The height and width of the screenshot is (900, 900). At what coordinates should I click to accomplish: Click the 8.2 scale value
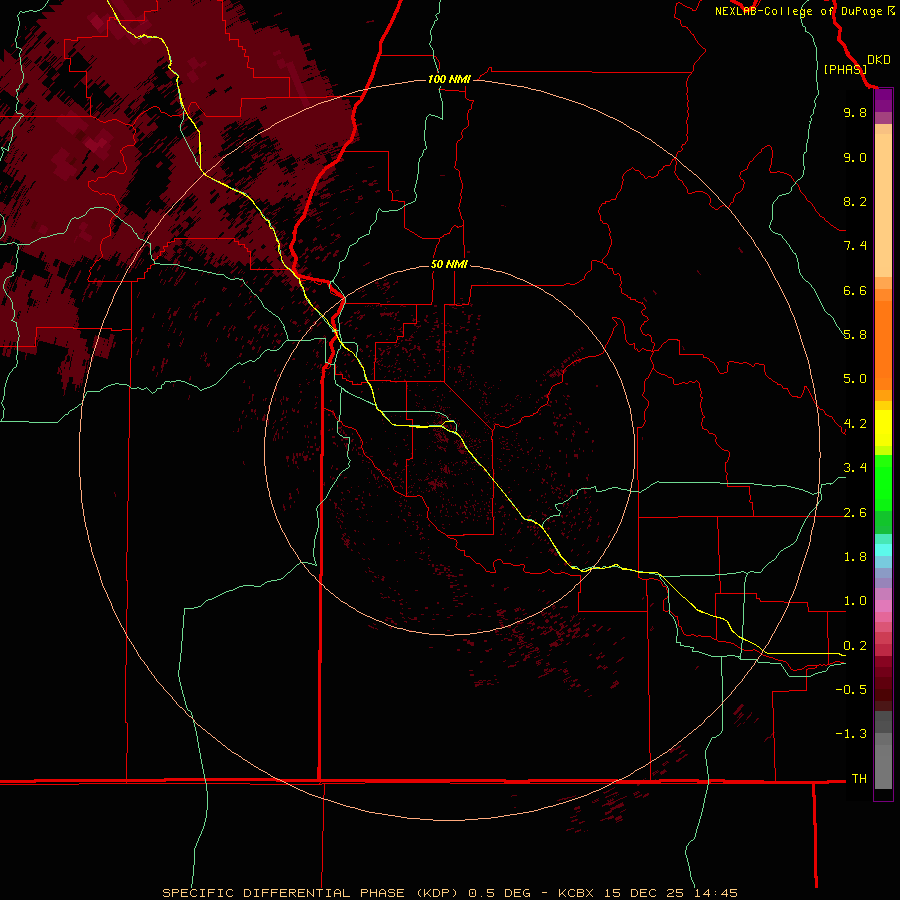pos(855,201)
